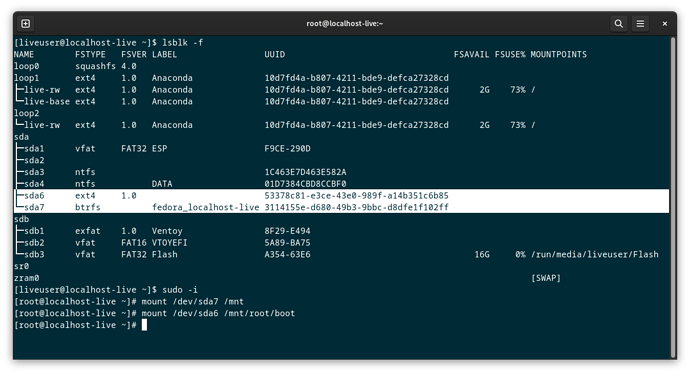Click the sda1 partition name
Viewport: 690px width, 374px height.
(34, 148)
